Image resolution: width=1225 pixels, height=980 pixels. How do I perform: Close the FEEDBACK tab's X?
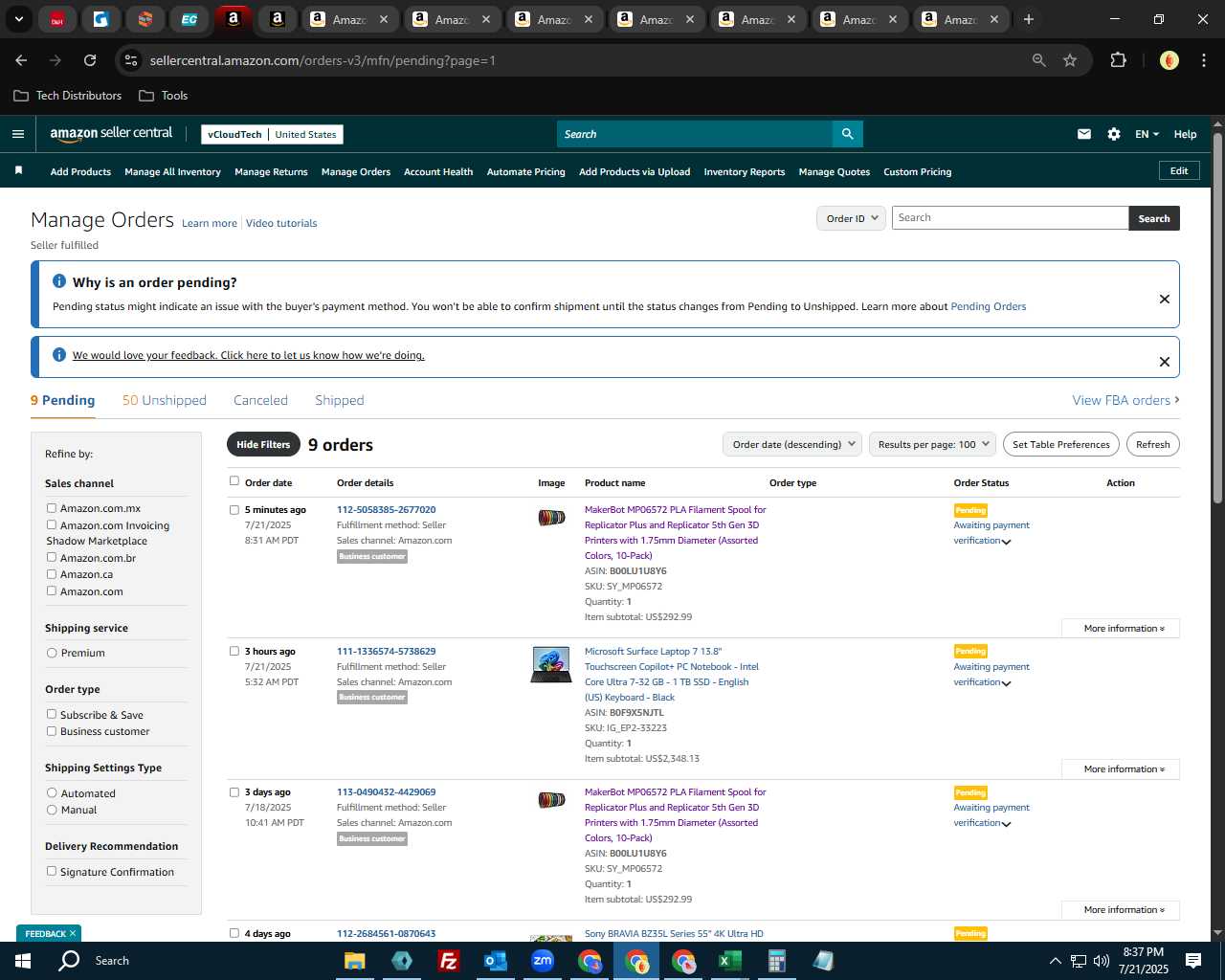click(x=73, y=933)
